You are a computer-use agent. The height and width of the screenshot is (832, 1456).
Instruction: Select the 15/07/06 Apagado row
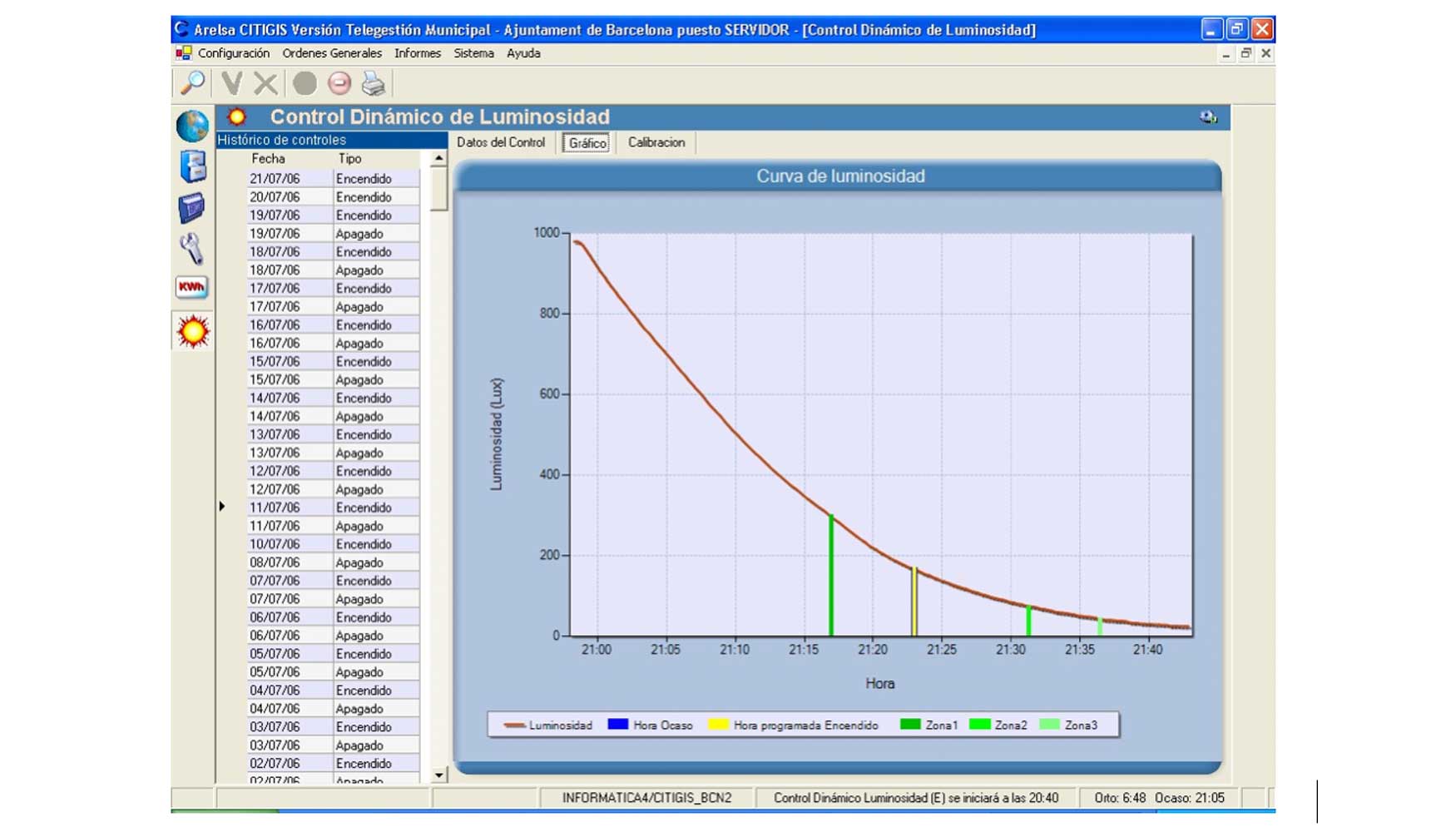[334, 380]
